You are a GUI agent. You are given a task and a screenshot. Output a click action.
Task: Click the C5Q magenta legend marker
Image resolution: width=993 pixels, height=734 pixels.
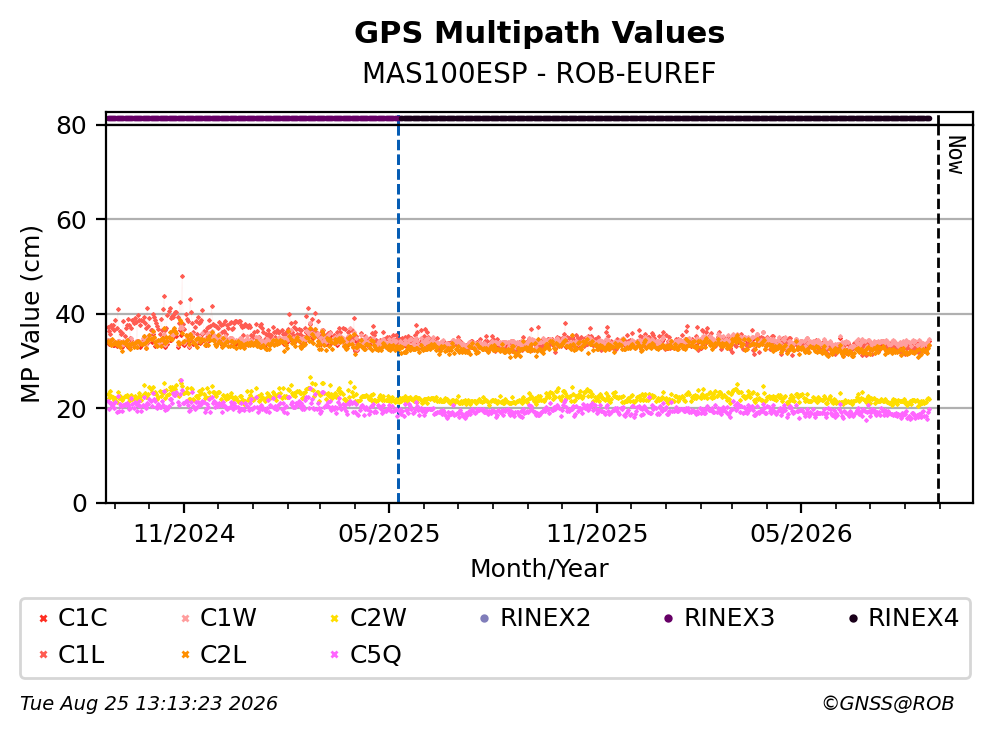tap(335, 655)
